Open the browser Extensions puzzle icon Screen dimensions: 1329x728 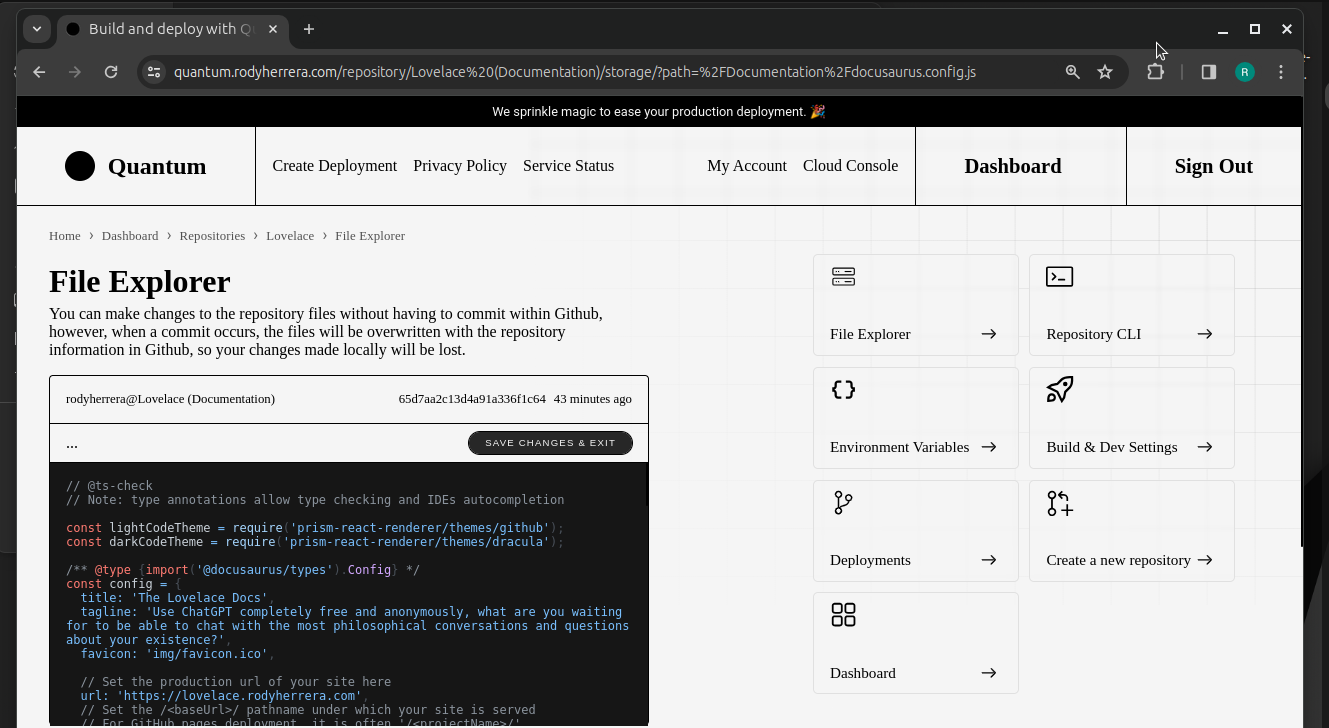coord(1155,72)
